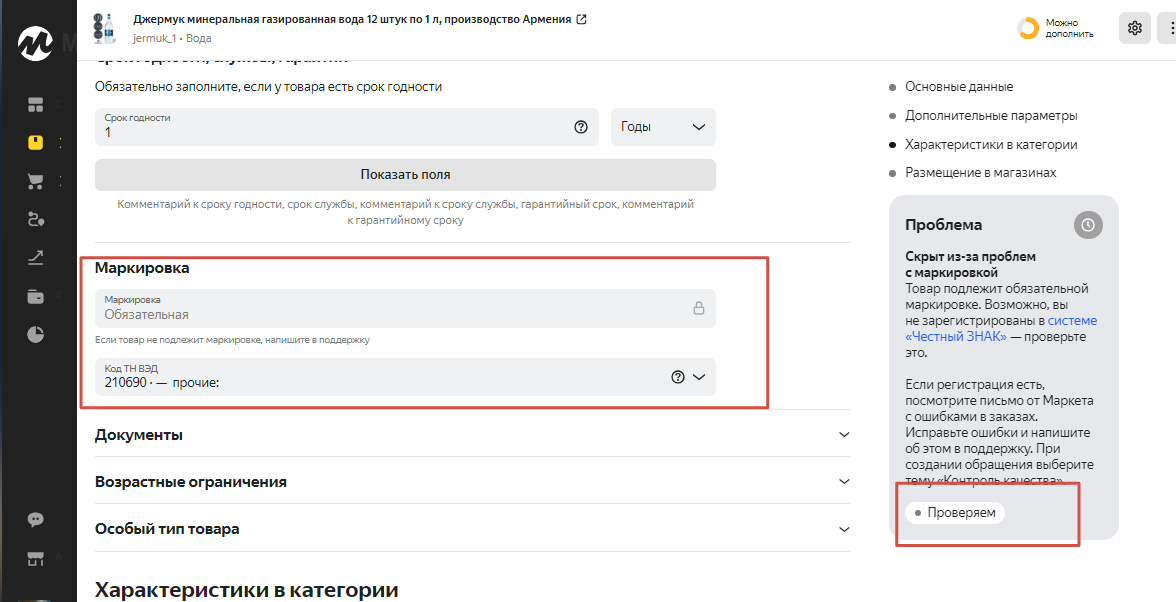Open the analytics trend arrow icon in sidebar
Image resolution: width=1176 pixels, height=602 pixels.
coord(35,257)
